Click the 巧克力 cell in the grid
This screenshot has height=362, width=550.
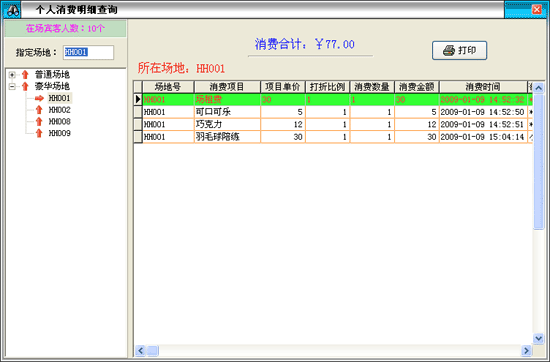[x=227, y=125]
